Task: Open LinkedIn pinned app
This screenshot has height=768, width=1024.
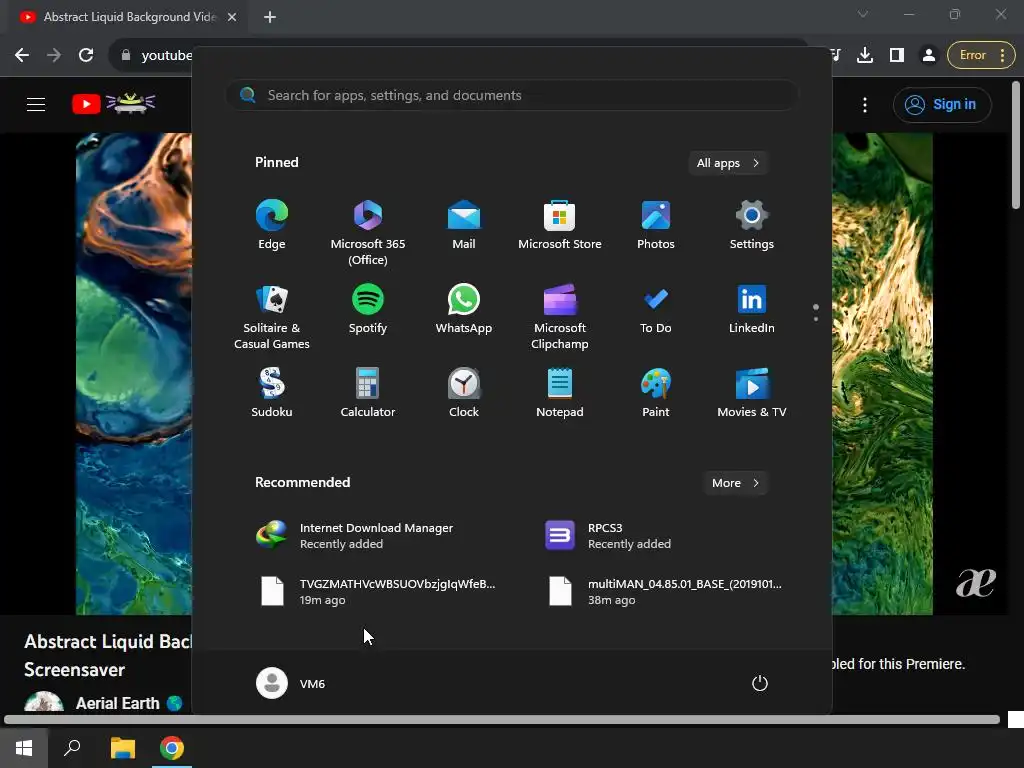Action: (752, 309)
